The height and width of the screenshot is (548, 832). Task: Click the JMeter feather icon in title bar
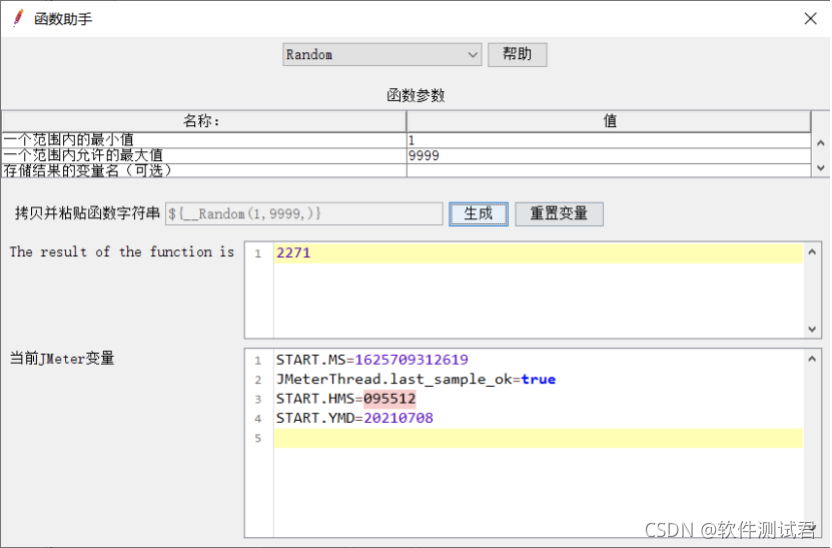pos(18,18)
